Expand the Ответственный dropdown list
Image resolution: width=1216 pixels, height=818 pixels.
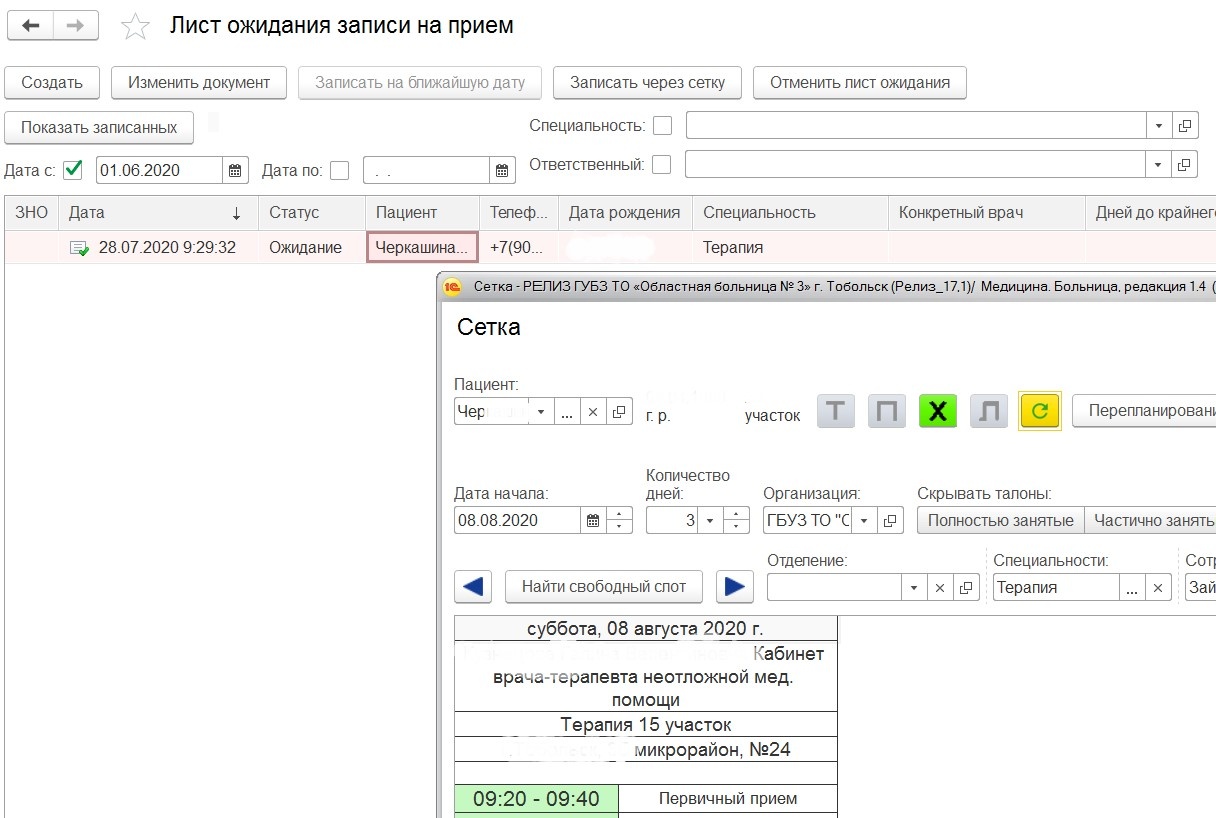pos(1159,165)
